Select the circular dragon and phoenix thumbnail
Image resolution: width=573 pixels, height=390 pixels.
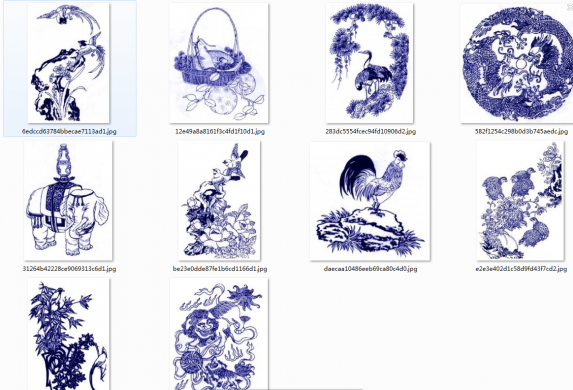(x=517, y=63)
